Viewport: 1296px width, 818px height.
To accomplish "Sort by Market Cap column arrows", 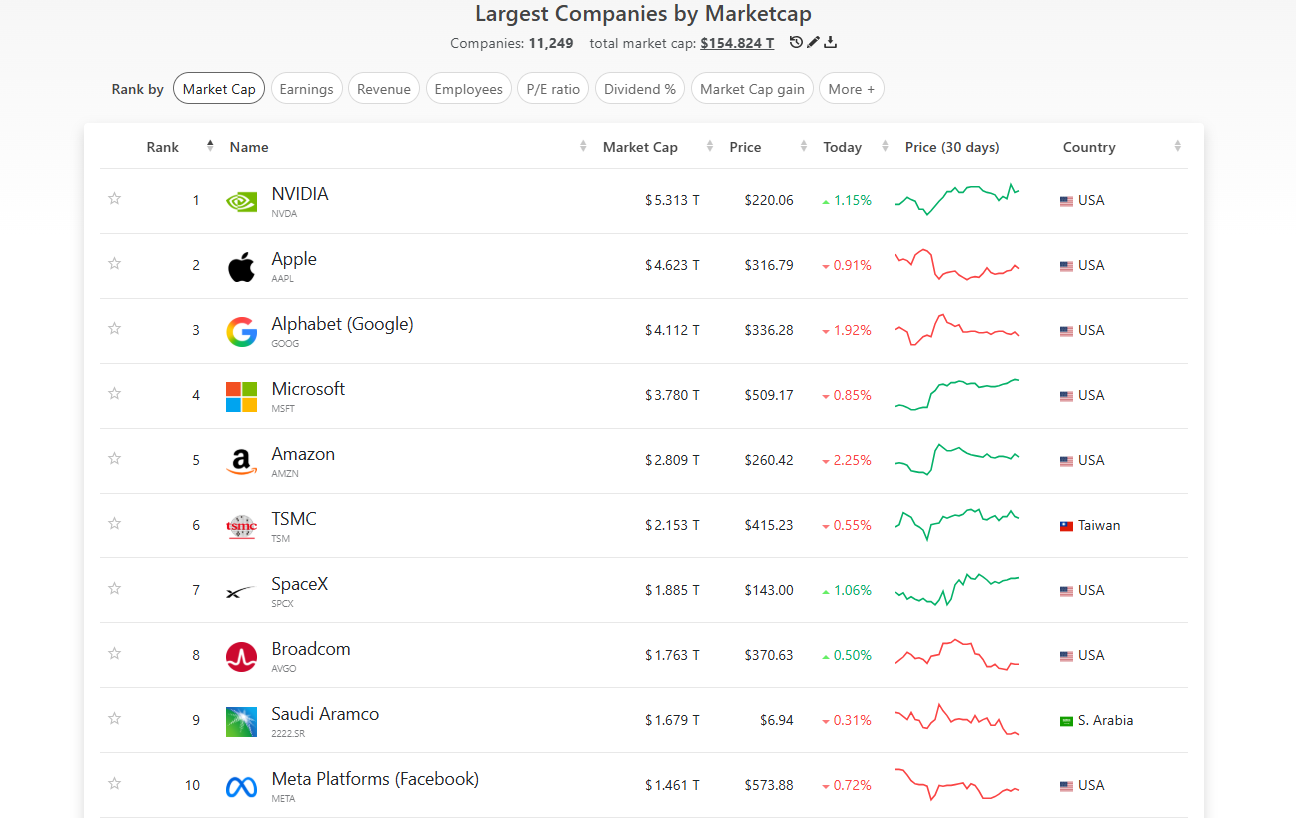I will pos(709,146).
